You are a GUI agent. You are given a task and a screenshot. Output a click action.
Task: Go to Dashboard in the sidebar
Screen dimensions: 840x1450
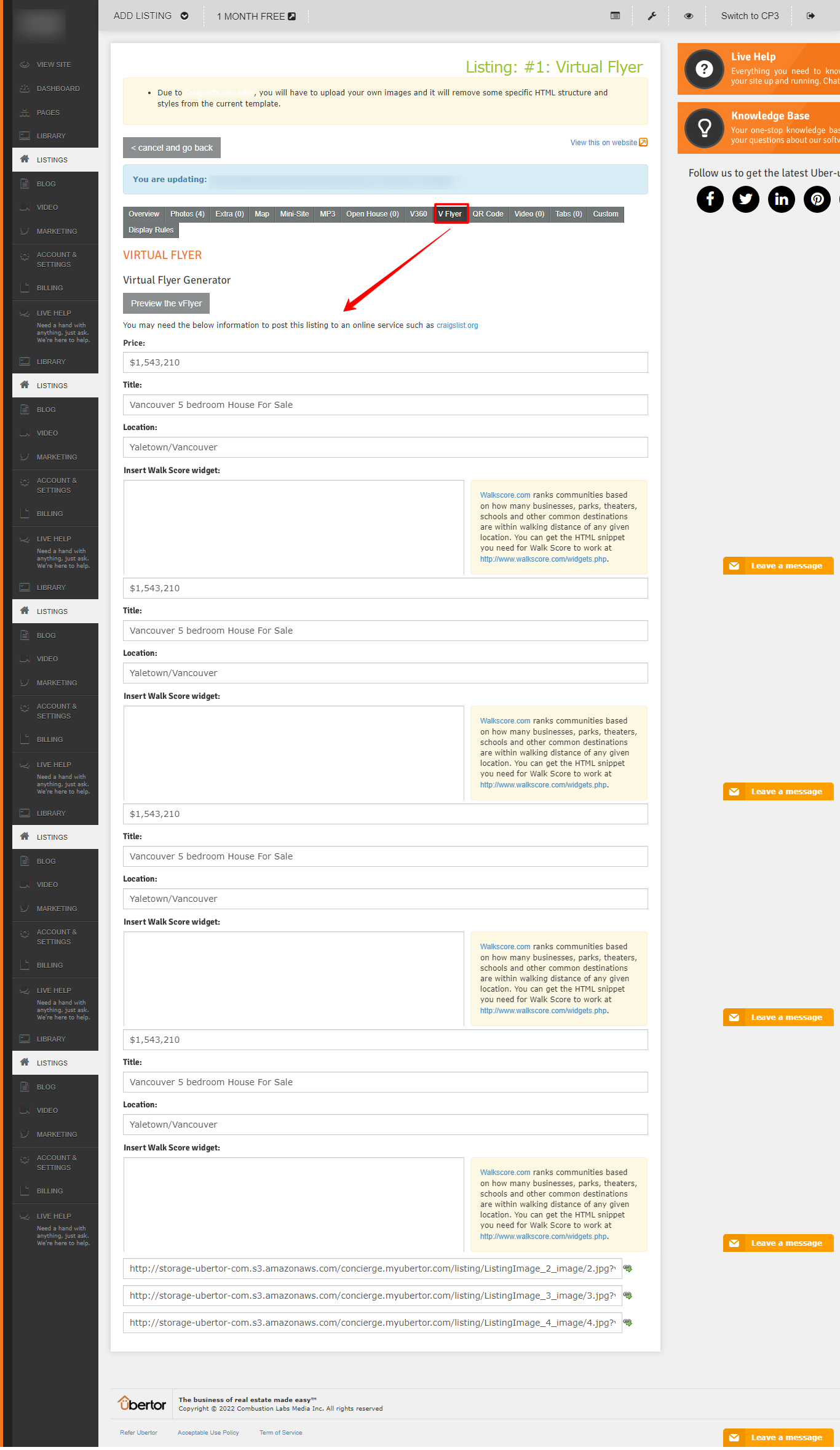coord(58,89)
